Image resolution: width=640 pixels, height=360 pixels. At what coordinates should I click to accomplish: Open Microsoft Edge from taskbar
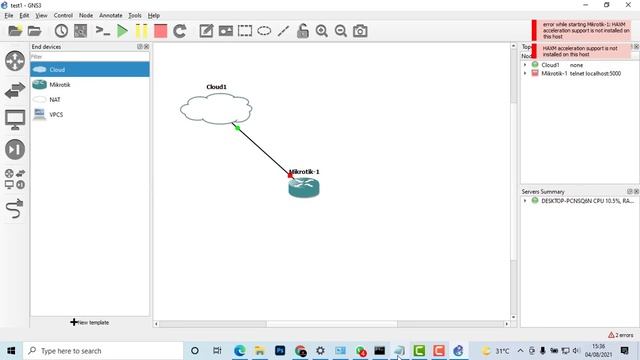pyautogui.click(x=240, y=351)
